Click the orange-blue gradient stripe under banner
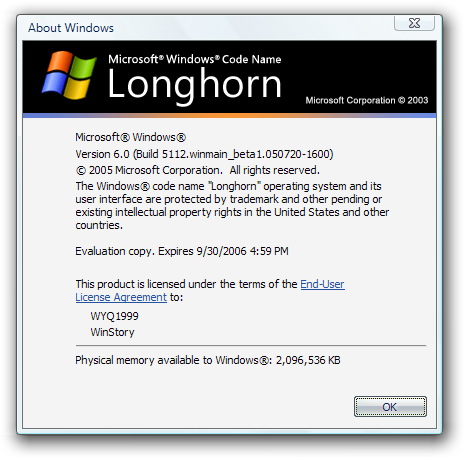 [x=229, y=115]
